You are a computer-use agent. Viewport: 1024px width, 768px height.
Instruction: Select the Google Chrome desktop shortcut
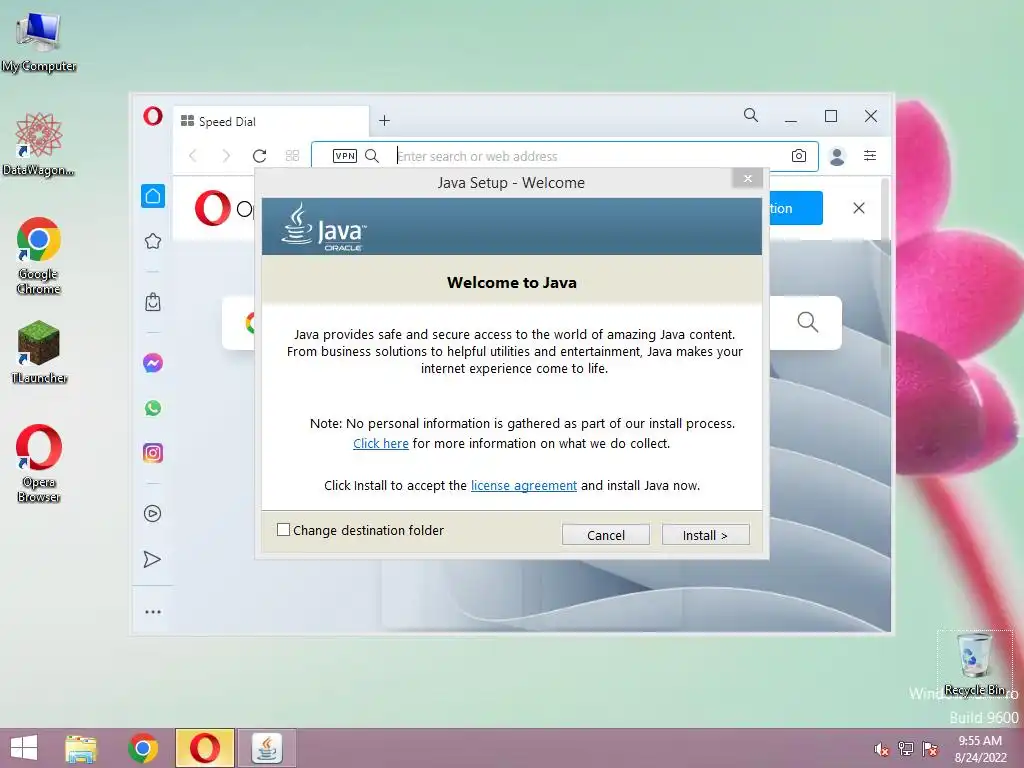39,255
